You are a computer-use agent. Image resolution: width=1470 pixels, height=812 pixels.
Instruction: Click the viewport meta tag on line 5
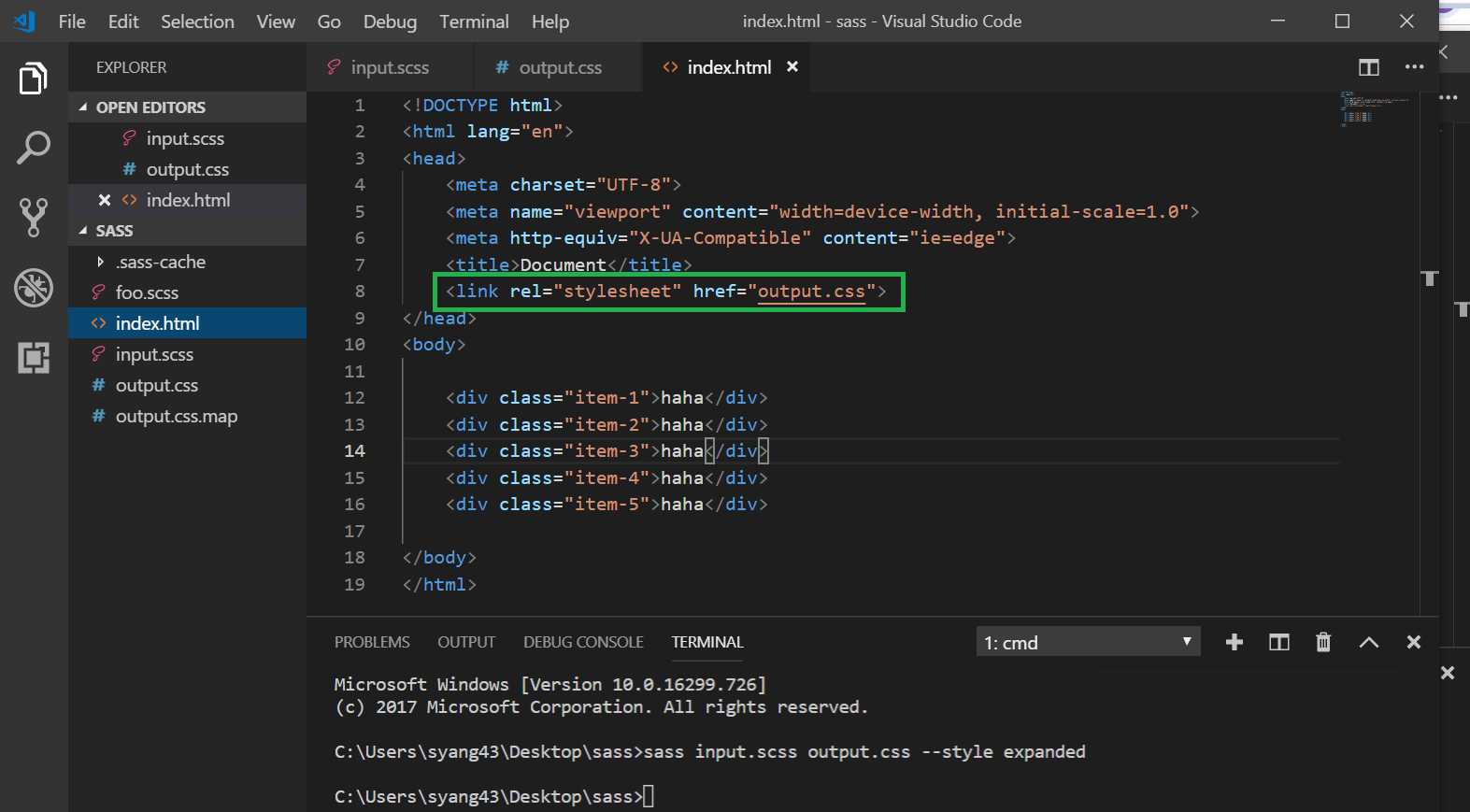pos(822,212)
